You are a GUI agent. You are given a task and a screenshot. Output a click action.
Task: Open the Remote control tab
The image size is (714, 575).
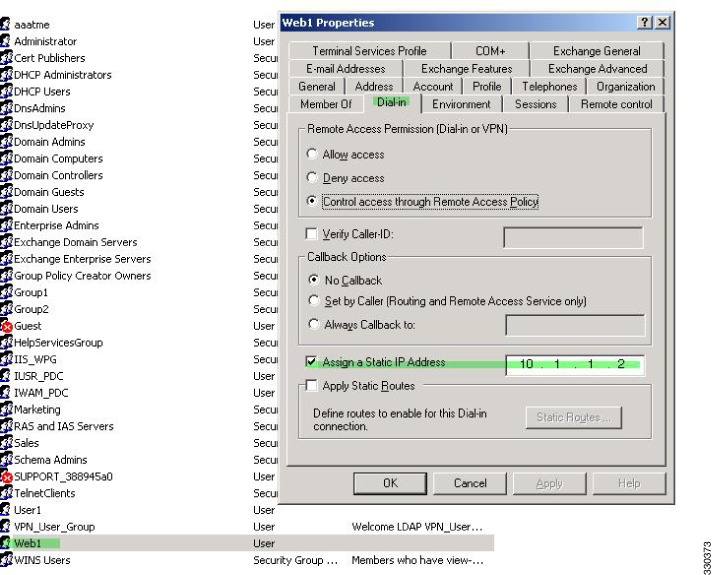(x=617, y=104)
